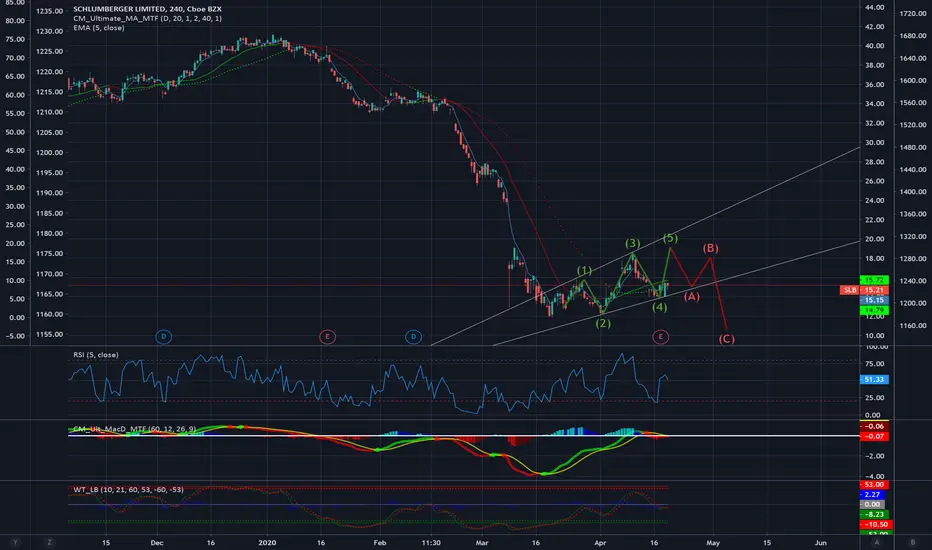Select the SCHLUMBERGER LIMITED chart title legend
This screenshot has width=932, height=550.
(147, 9)
